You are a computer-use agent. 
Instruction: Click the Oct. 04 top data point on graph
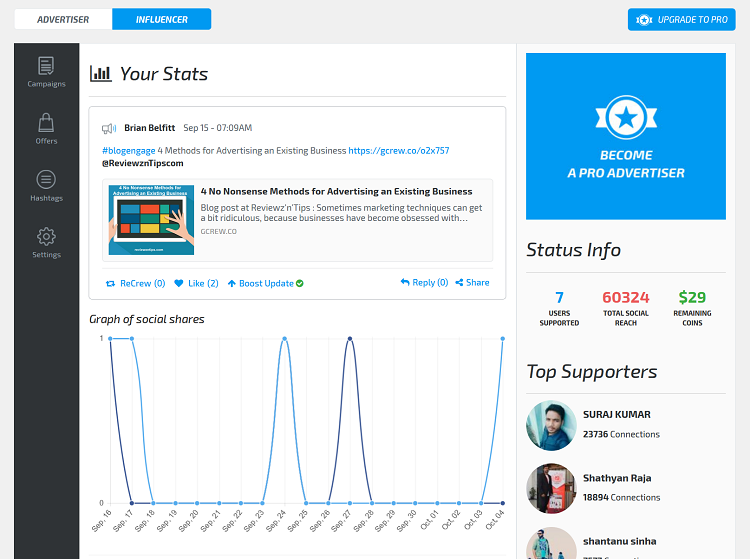pyautogui.click(x=502, y=339)
